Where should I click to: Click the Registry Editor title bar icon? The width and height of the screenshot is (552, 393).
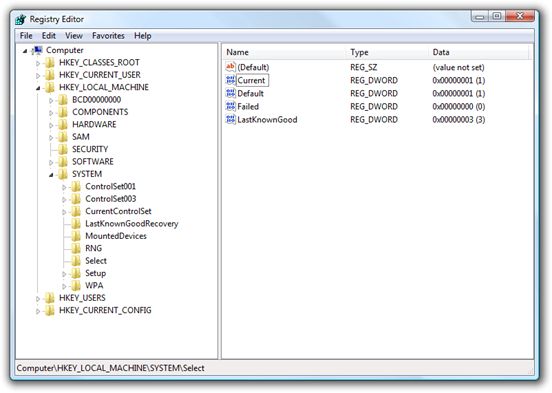coord(21,19)
